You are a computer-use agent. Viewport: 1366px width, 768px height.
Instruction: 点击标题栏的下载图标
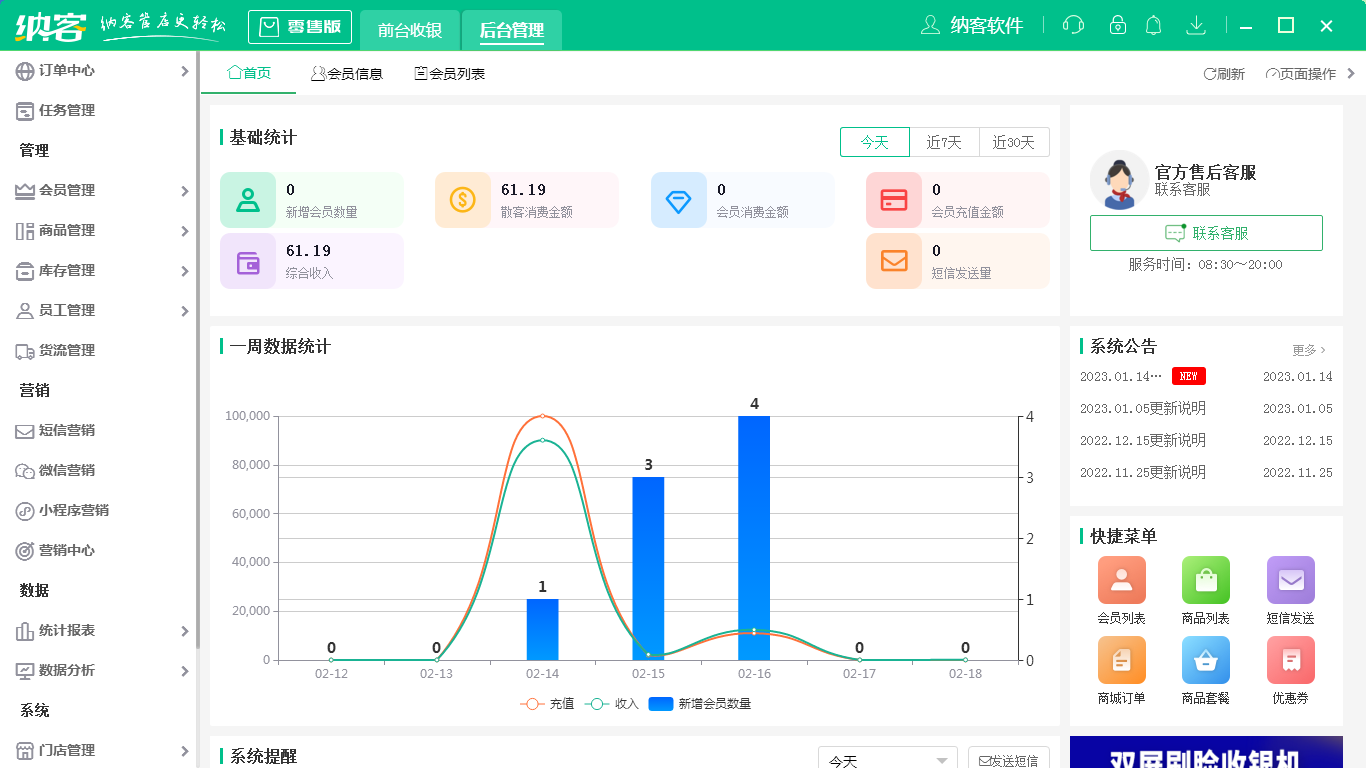(x=1196, y=25)
